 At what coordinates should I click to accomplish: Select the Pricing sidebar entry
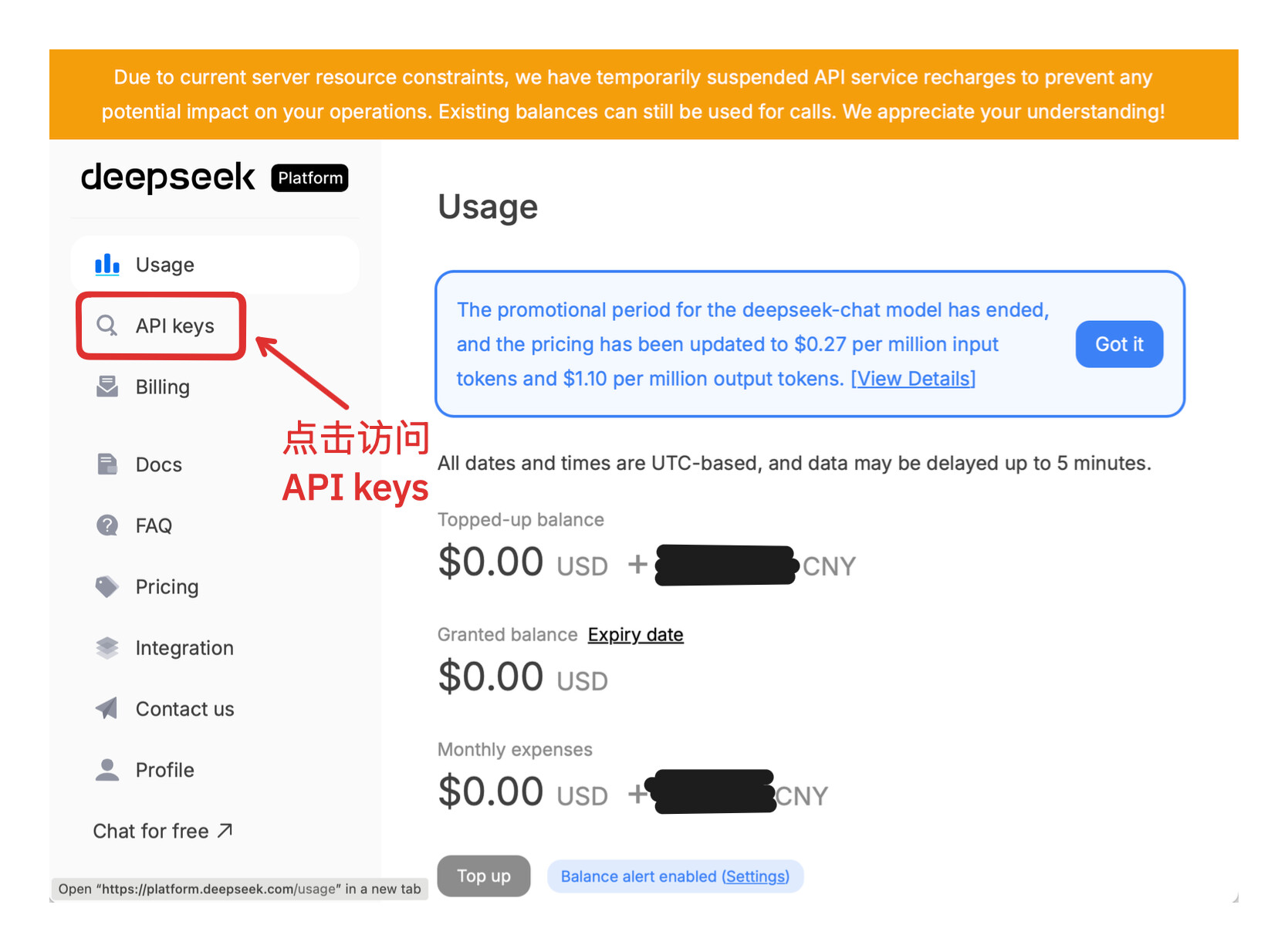167,587
